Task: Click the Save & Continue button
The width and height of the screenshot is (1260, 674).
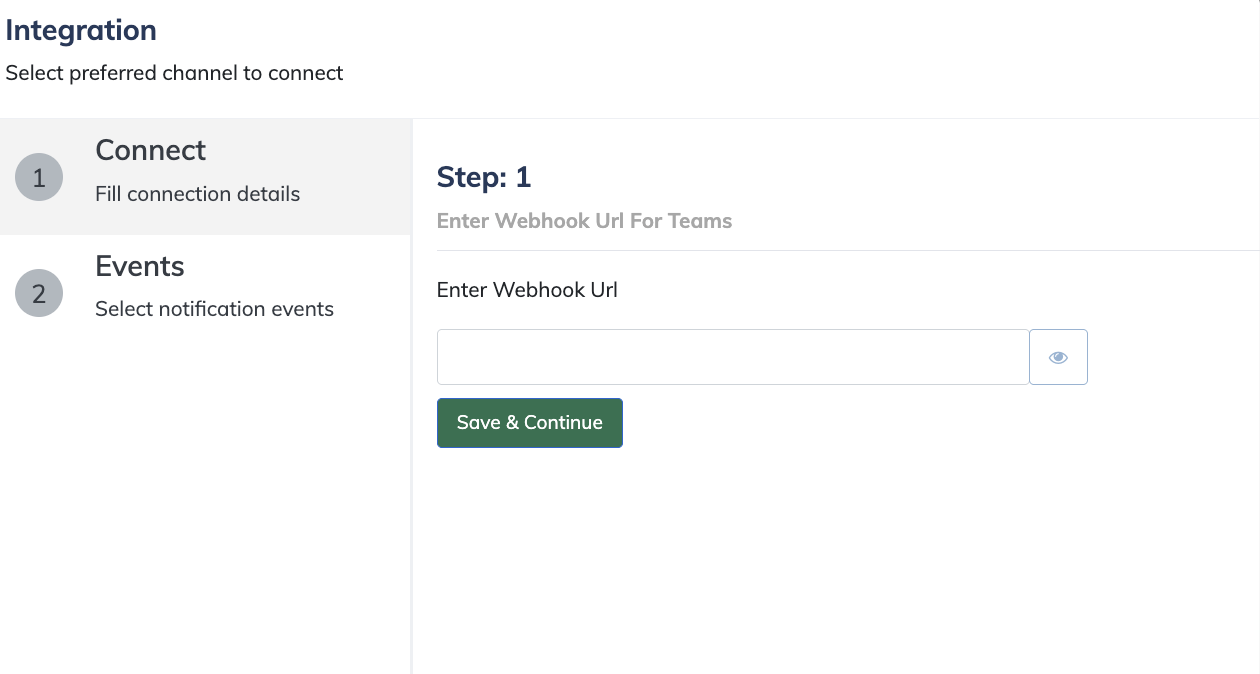Action: [530, 423]
